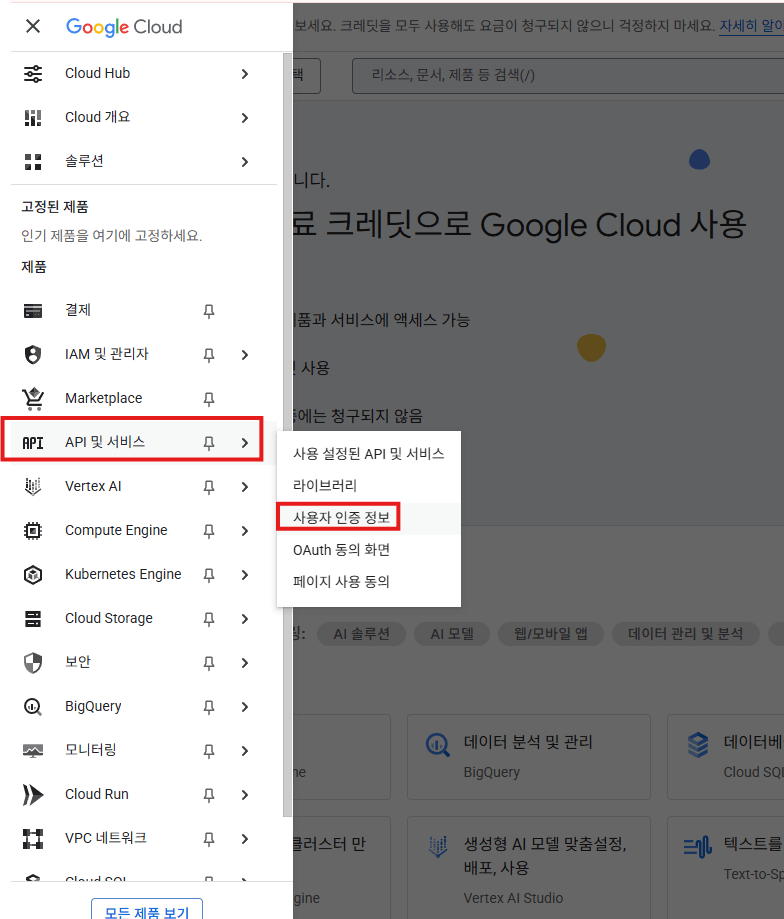The image size is (784, 919).
Task: Select the AI 솔루션 filter chip
Action: 362,634
